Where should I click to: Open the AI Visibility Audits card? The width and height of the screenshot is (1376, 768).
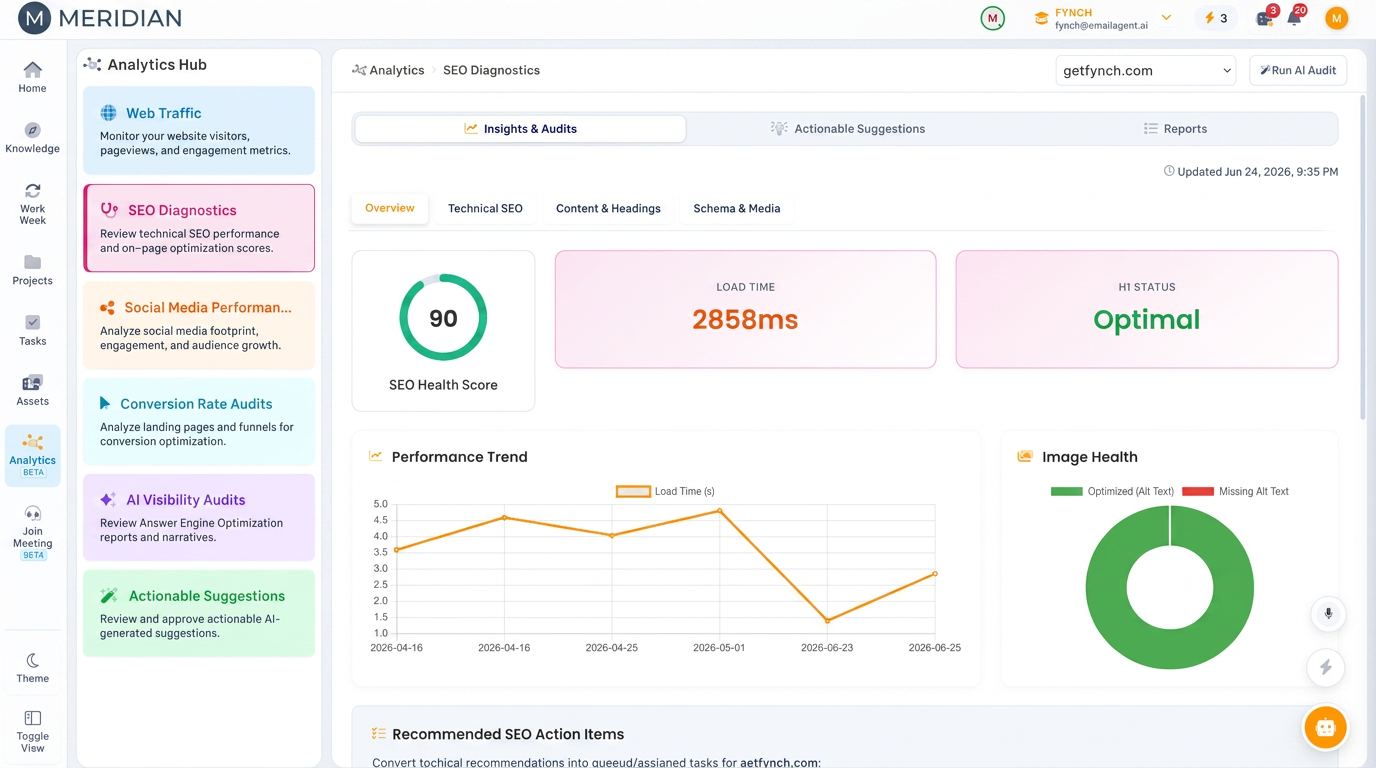click(199, 517)
